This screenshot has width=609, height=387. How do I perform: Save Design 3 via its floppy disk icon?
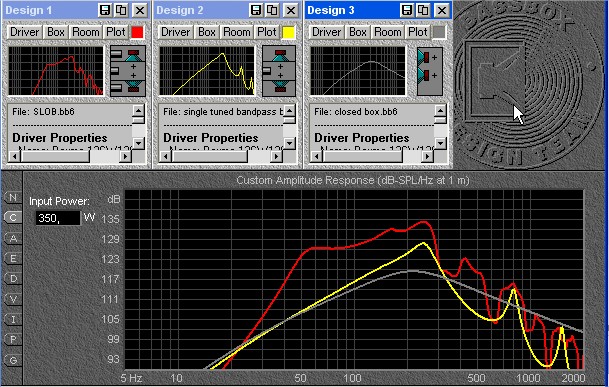point(407,10)
